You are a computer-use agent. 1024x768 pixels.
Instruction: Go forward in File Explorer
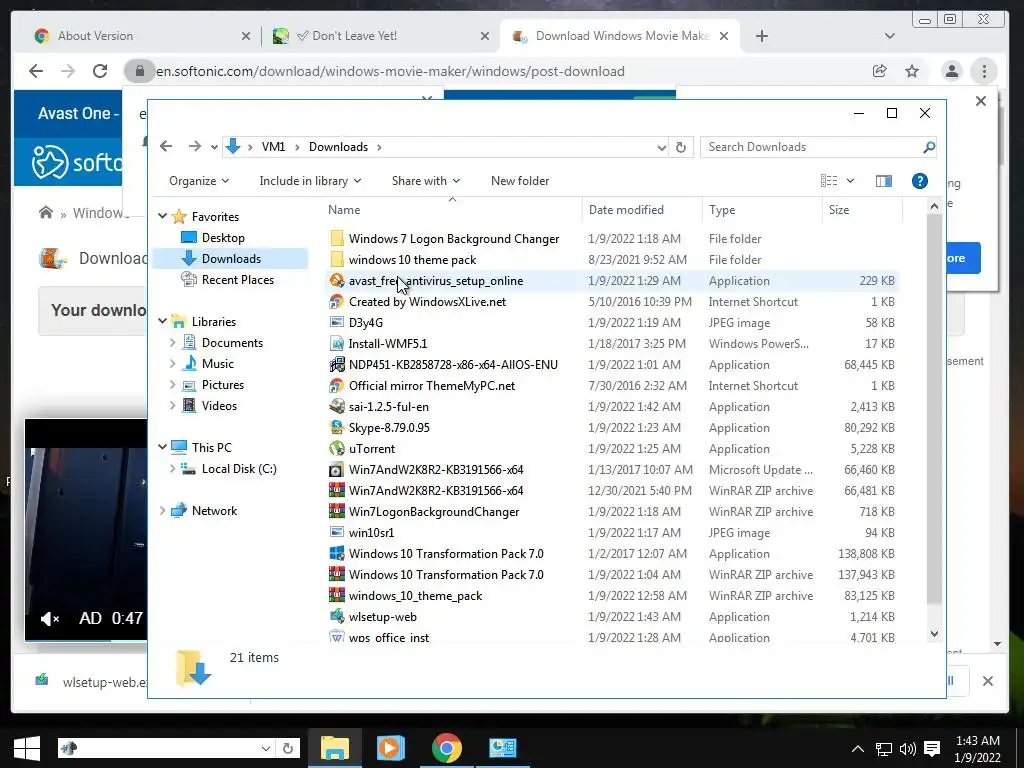195,146
